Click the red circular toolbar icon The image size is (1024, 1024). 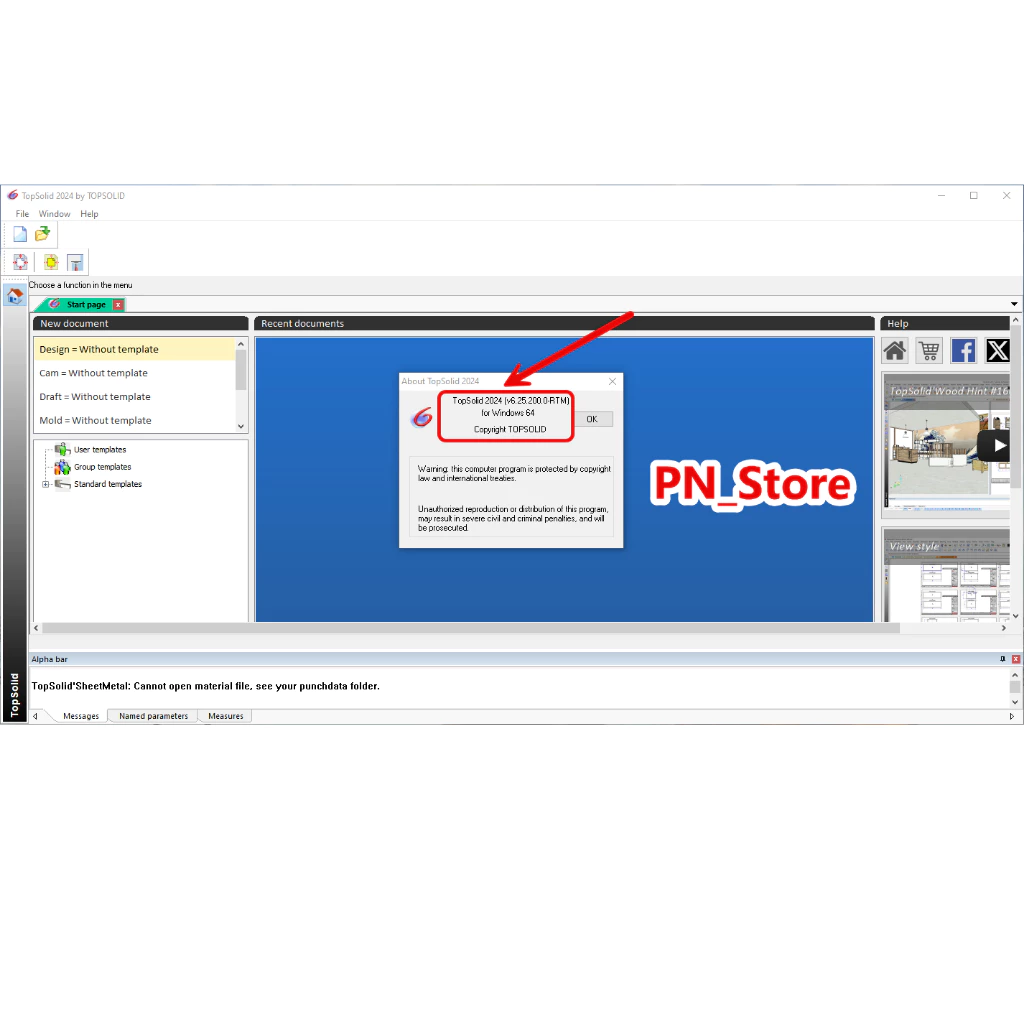click(20, 263)
